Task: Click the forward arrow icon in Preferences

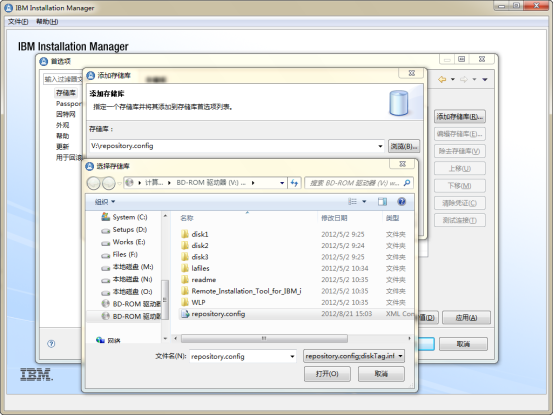Action: coord(464,79)
